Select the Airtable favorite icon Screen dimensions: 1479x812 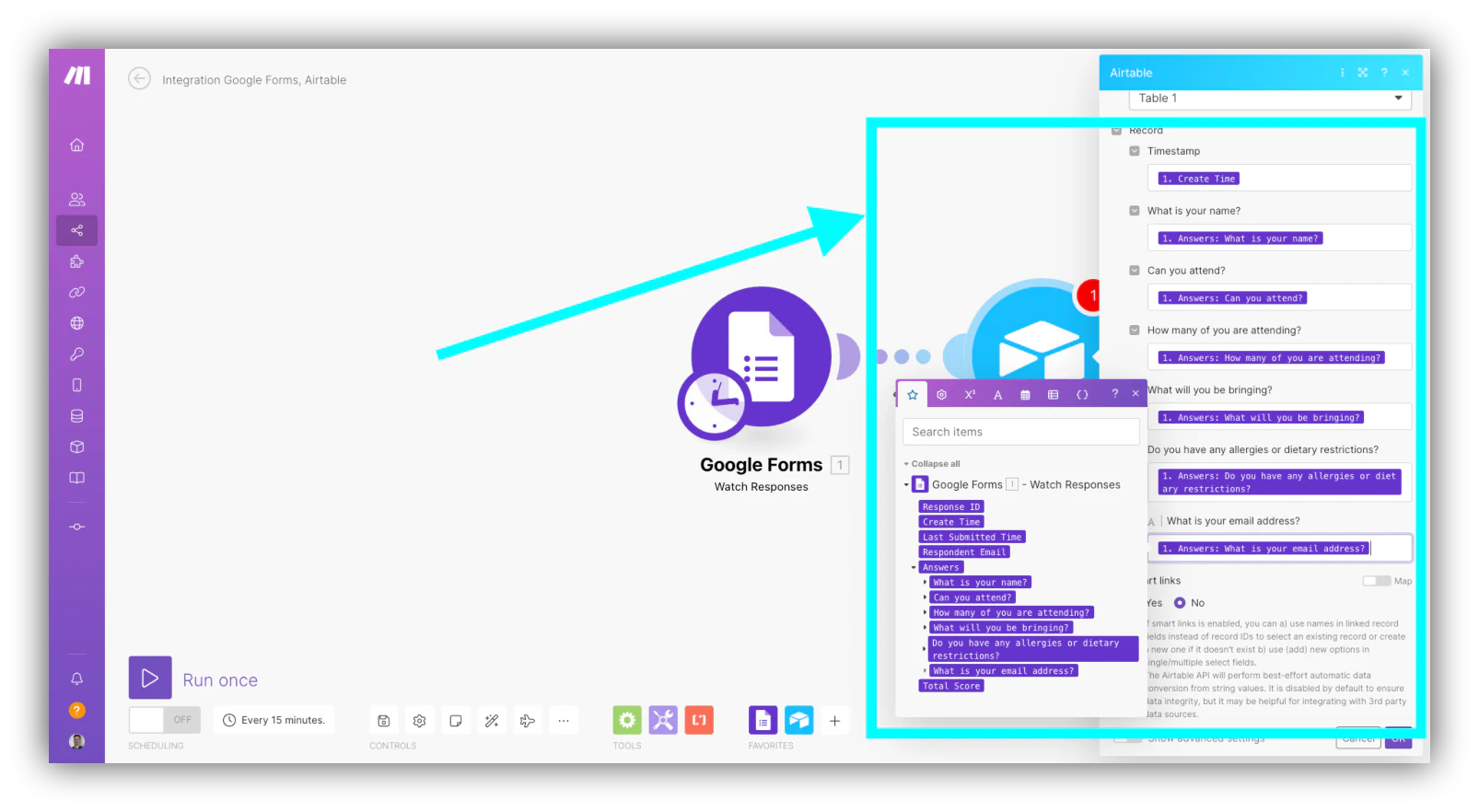point(799,720)
